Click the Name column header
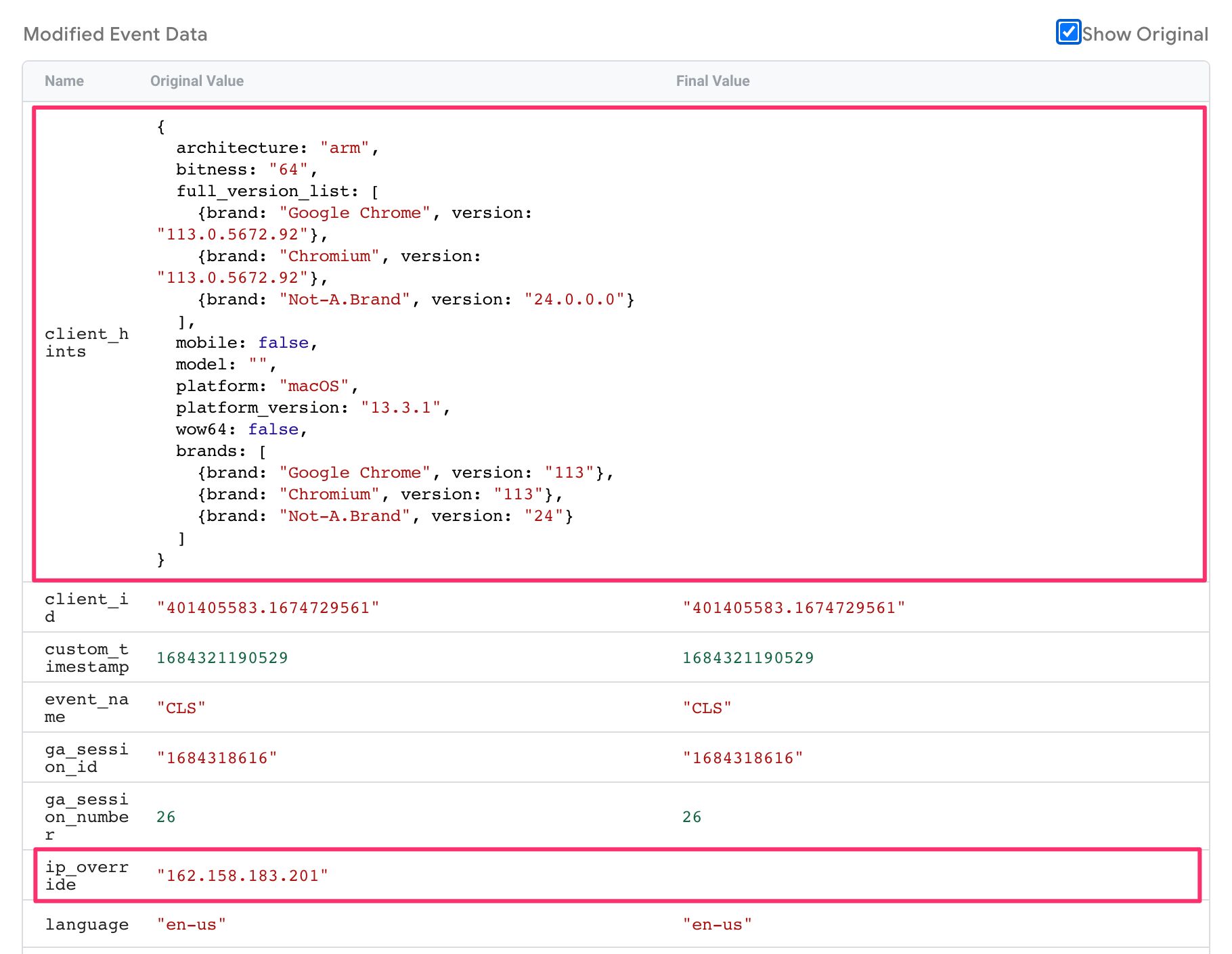Image resolution: width=1232 pixels, height=954 pixels. click(64, 81)
